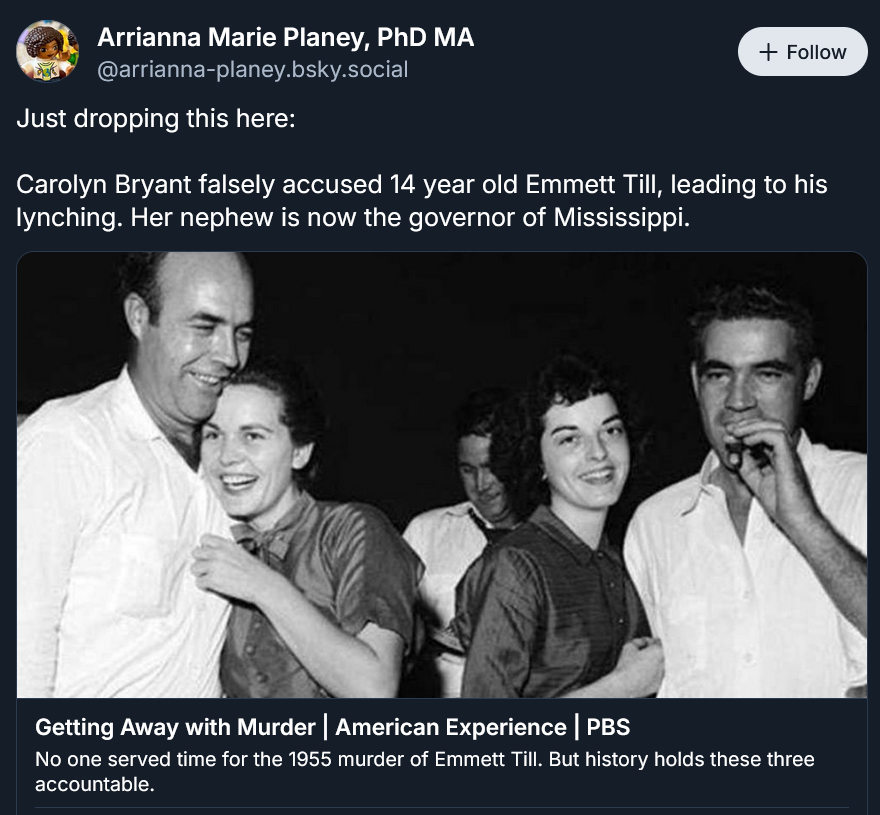The height and width of the screenshot is (815, 880).
Task: Click "PBS" at end of card title
Action: click(x=608, y=727)
